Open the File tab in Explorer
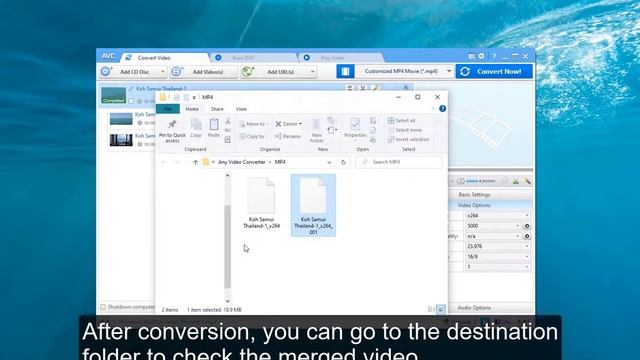This screenshot has width=640, height=360. (168, 109)
